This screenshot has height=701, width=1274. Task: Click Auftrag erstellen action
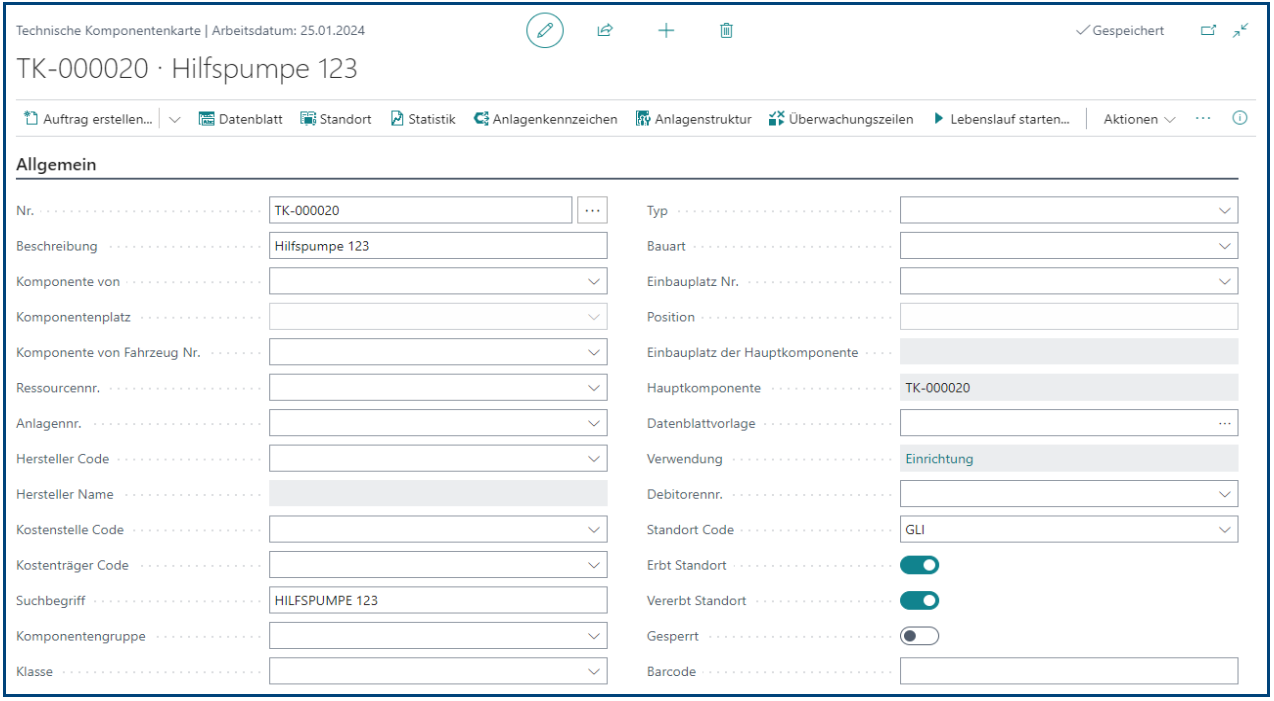(88, 119)
